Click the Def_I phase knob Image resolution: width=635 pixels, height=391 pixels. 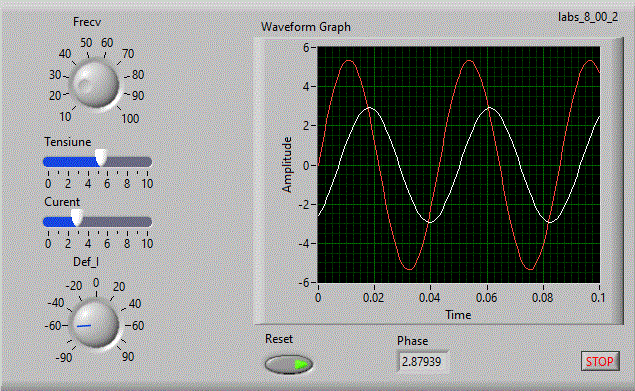[x=95, y=324]
